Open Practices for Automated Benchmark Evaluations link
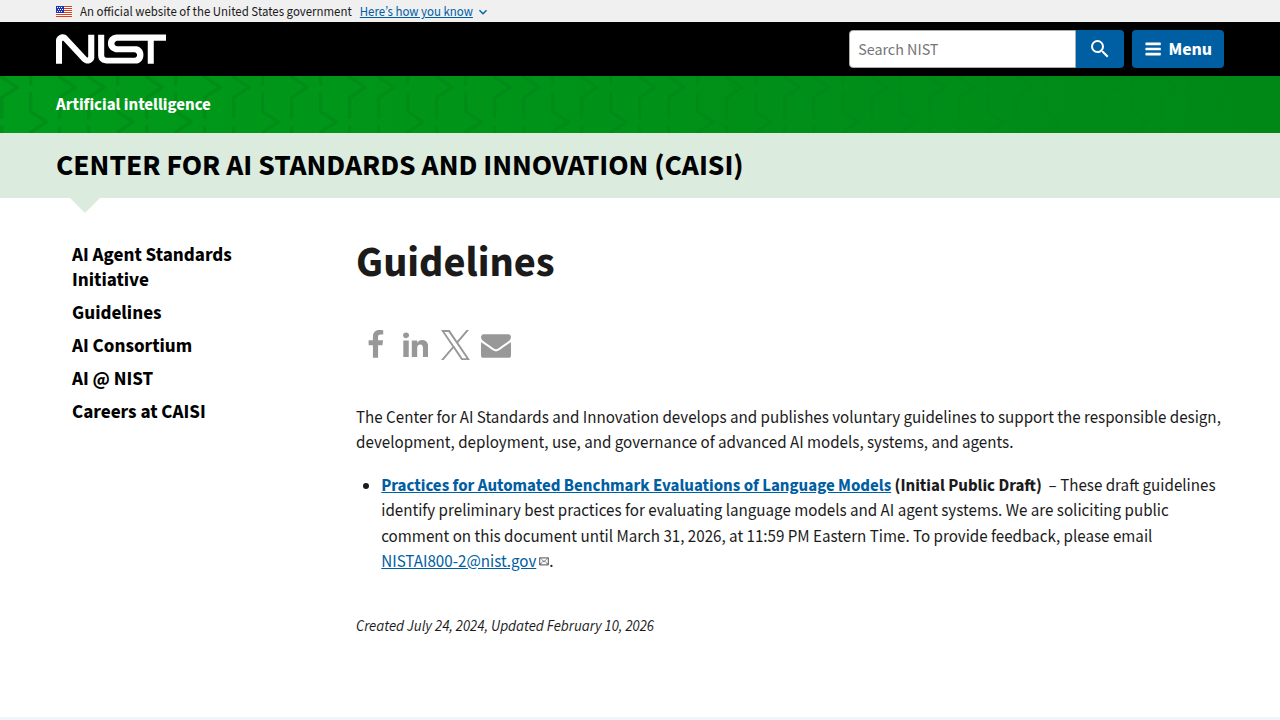Screen dimensions: 1280x720 636,485
